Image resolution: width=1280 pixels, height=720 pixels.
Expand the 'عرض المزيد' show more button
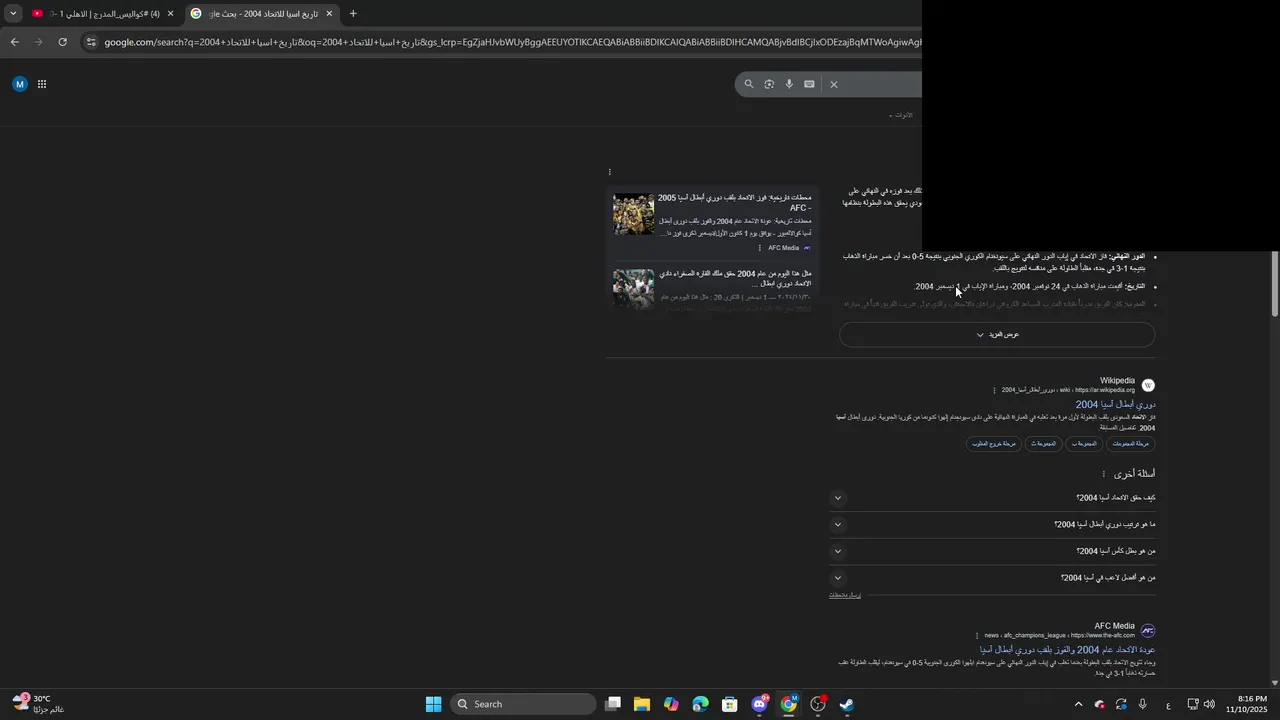click(x=997, y=335)
